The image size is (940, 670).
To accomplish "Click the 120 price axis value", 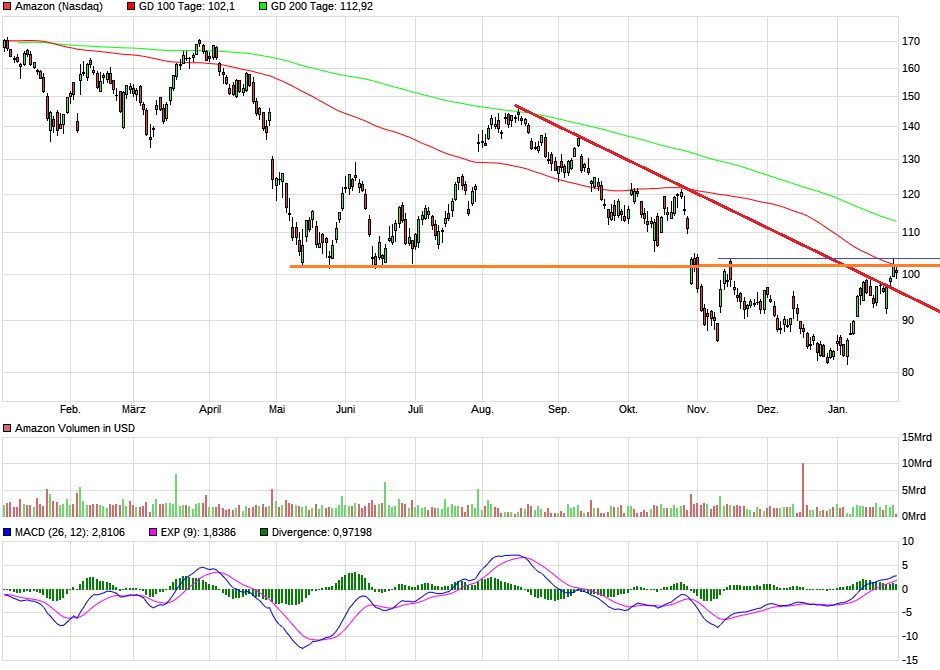I will 911,194.
